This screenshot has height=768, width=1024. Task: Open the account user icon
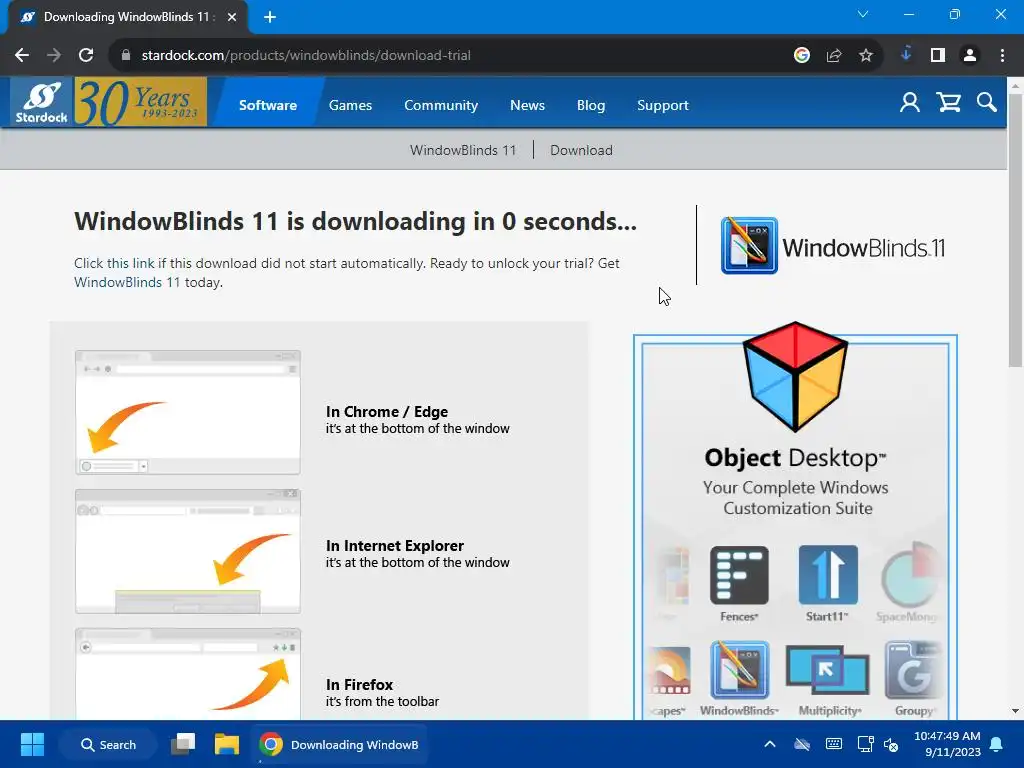point(910,103)
